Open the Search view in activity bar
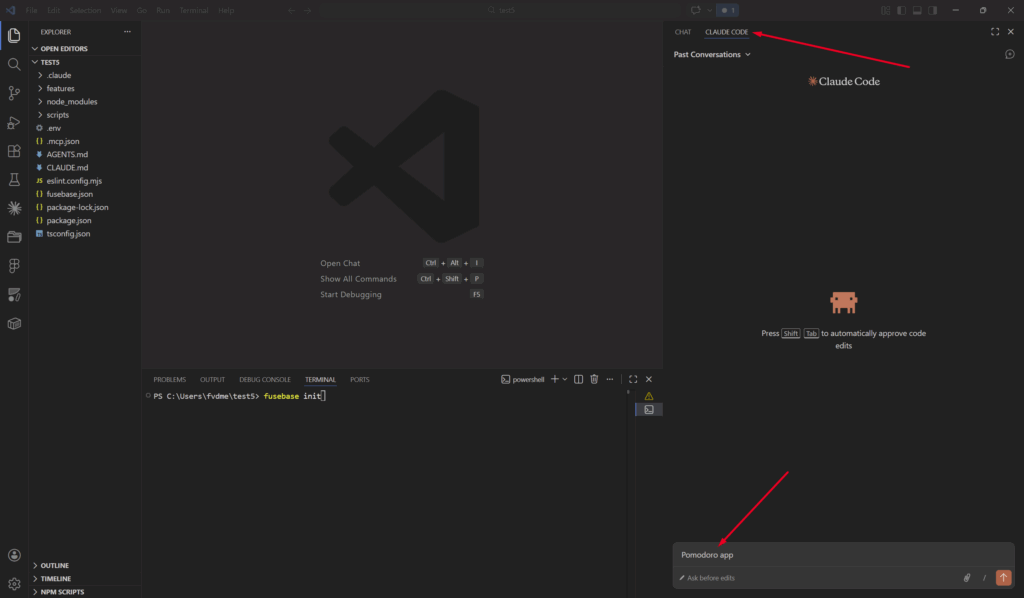Screen dimensions: 1024x598 click(14, 64)
